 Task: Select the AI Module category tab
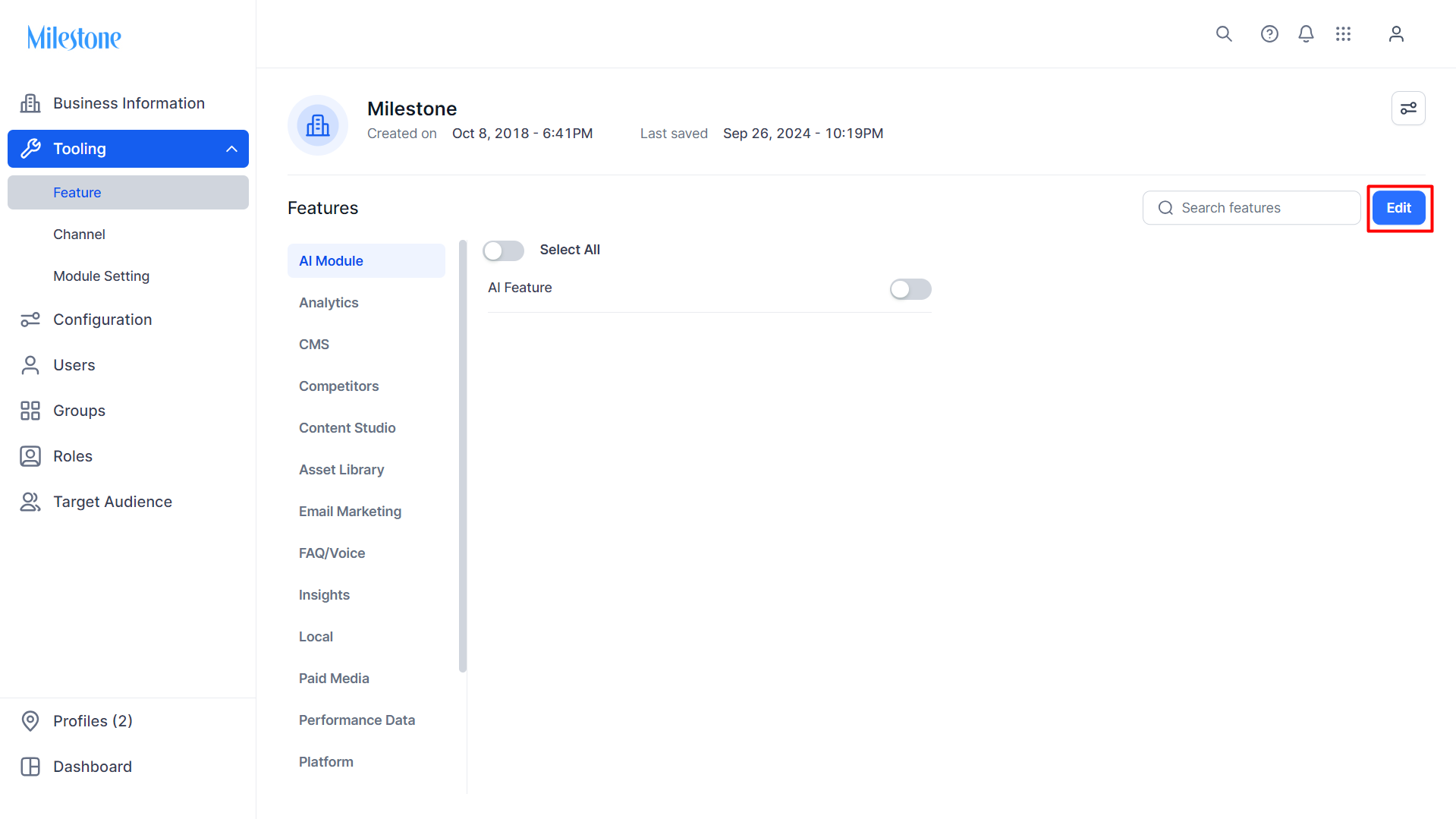click(366, 261)
